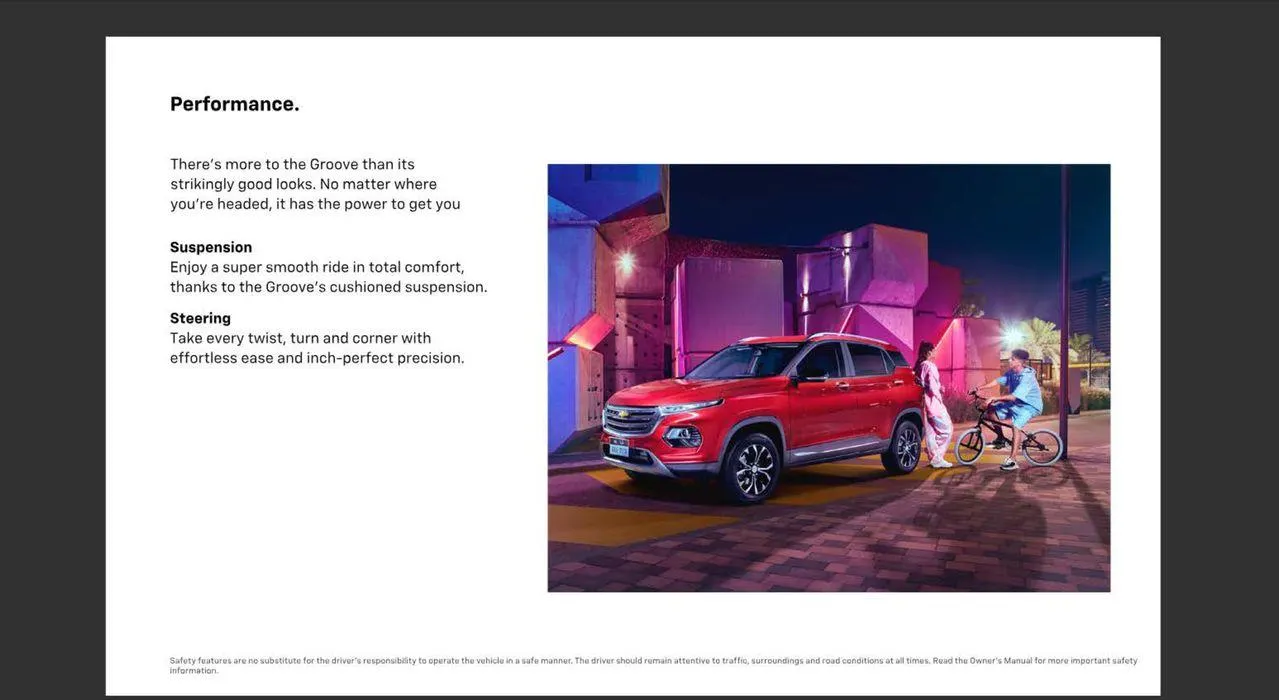Click the 'Performance.' page heading
Viewport: 1279px width, 700px height.
coord(234,104)
